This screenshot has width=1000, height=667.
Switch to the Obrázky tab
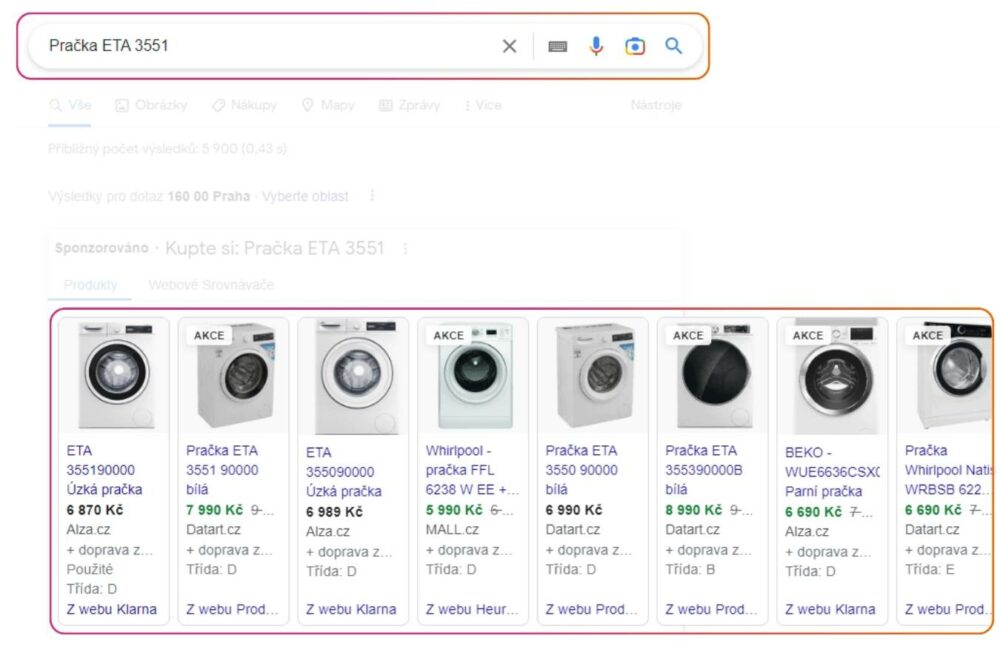pos(151,105)
